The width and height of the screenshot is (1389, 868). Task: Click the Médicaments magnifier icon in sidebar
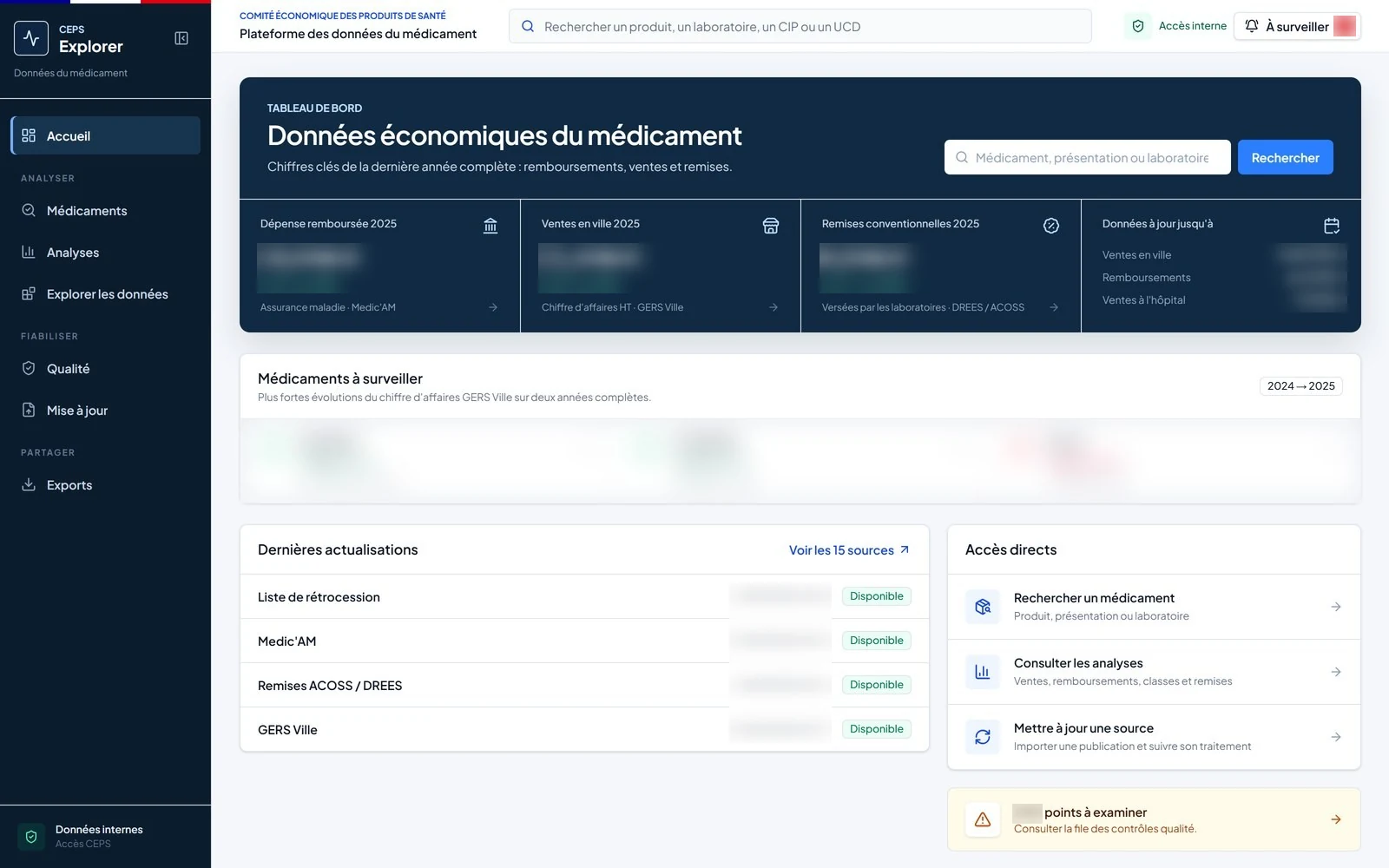(x=29, y=211)
